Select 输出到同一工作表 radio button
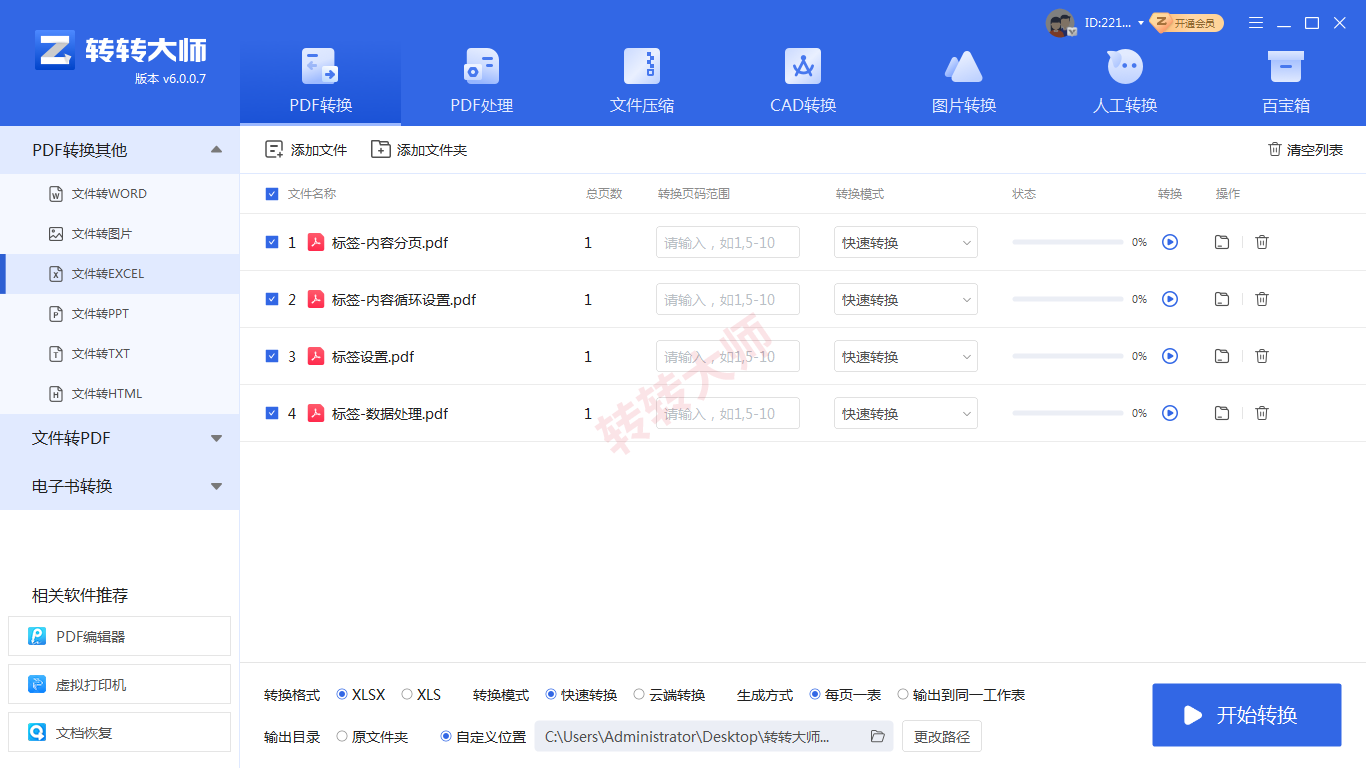This screenshot has height=768, width=1366. 903,694
